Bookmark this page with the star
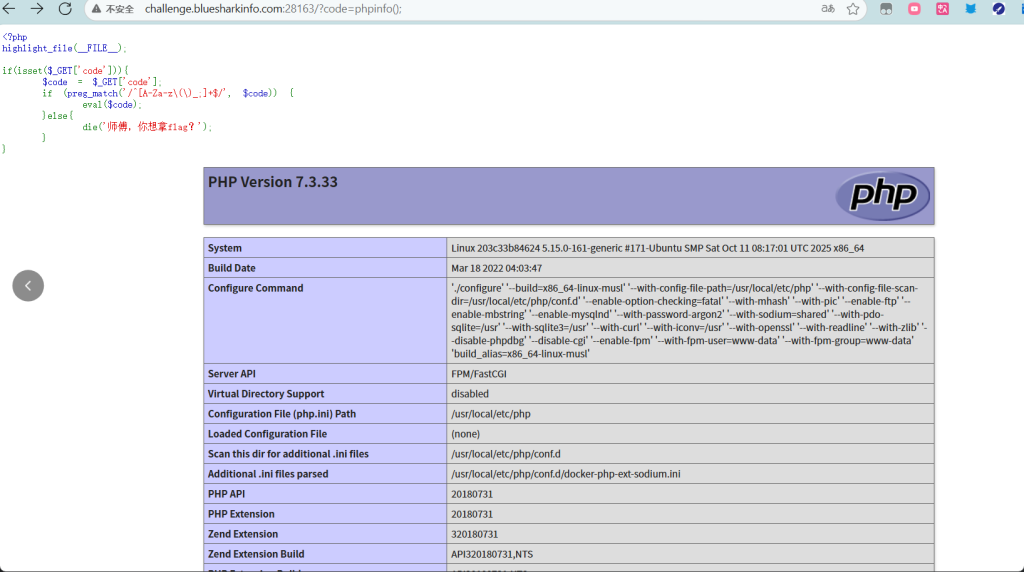 click(853, 9)
